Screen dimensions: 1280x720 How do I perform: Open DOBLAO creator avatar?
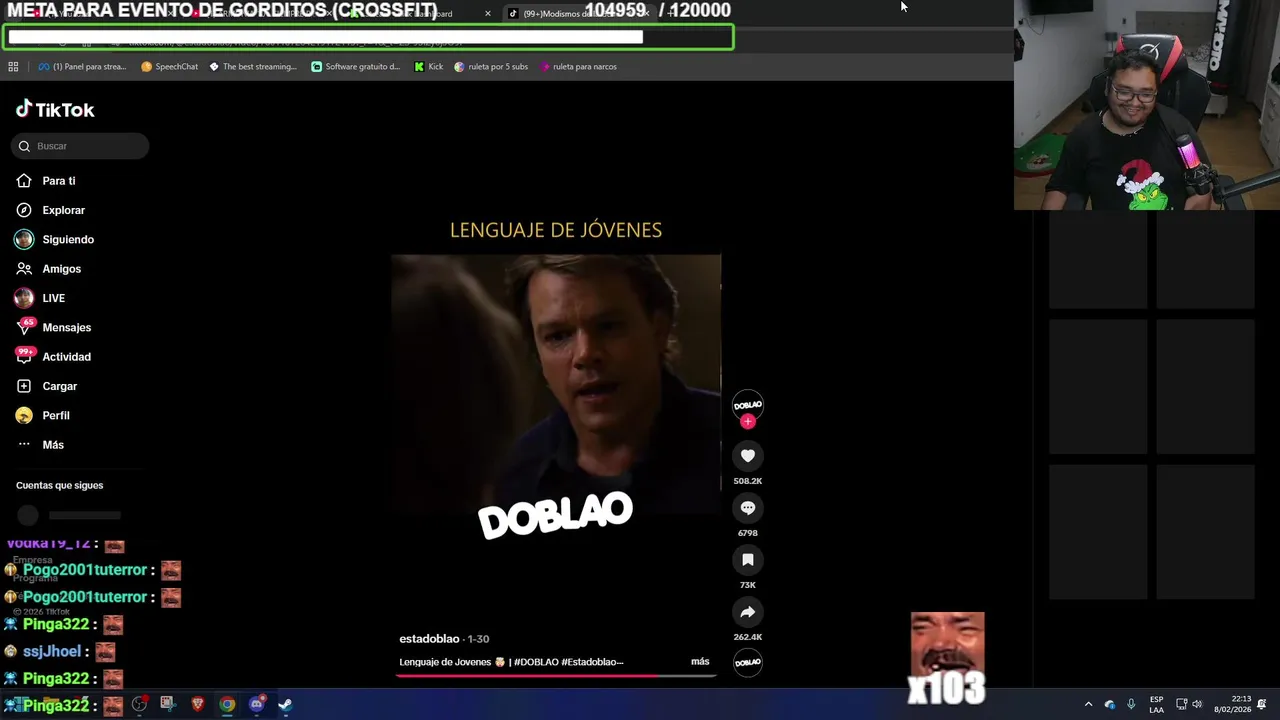748,404
